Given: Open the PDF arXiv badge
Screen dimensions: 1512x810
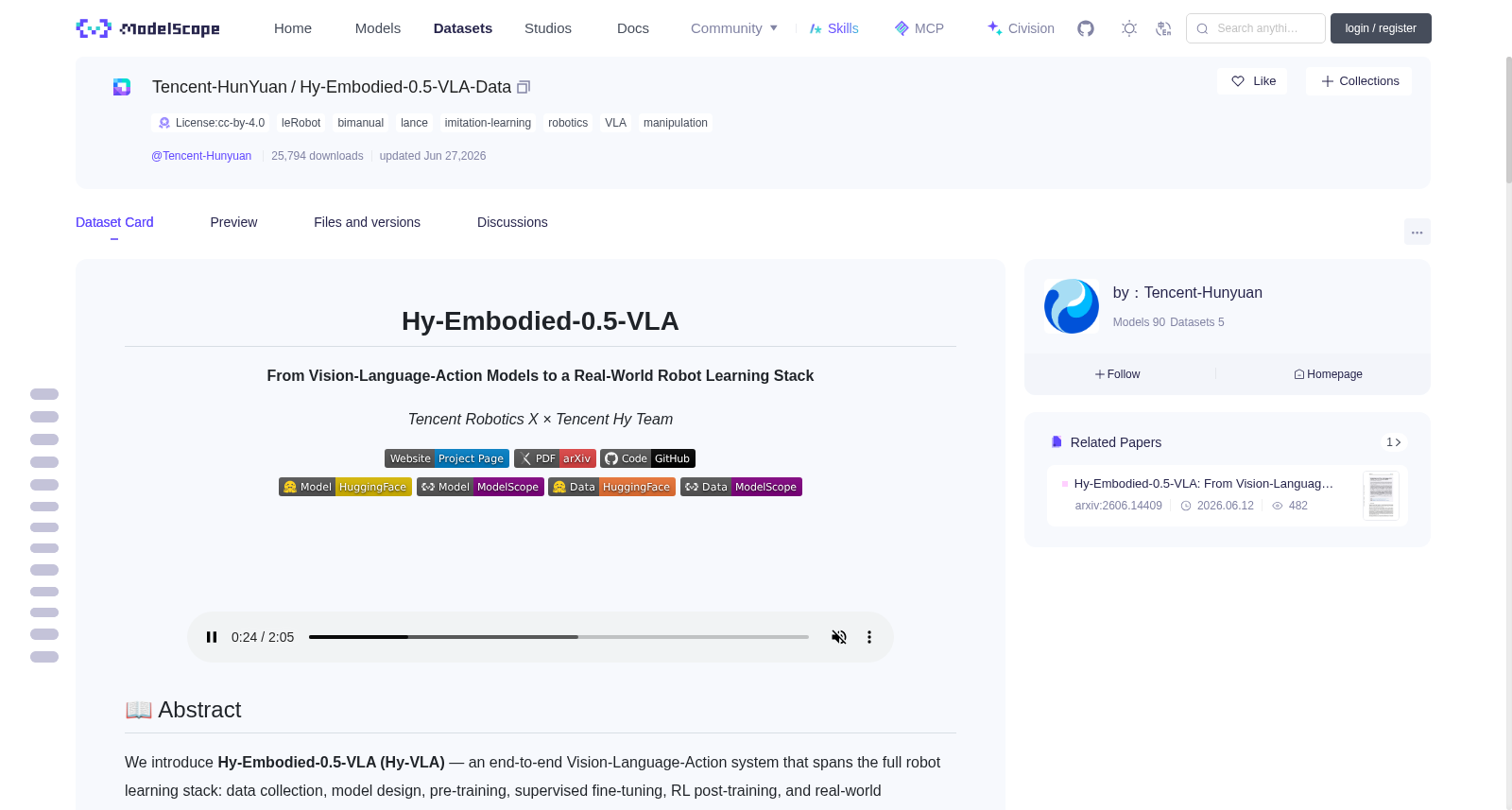Looking at the screenshot, I should [x=555, y=458].
